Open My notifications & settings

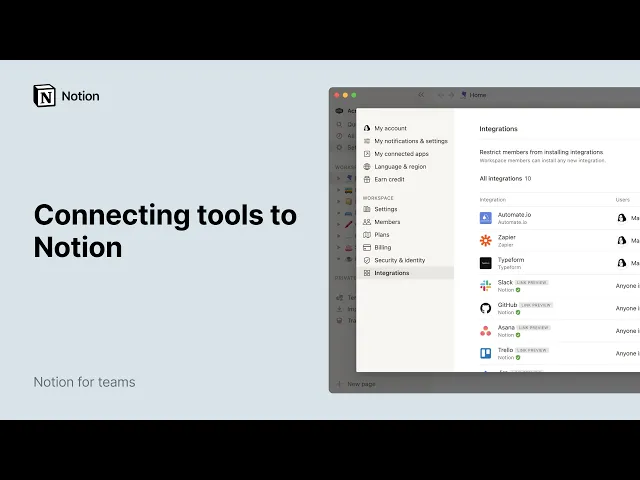[405, 141]
